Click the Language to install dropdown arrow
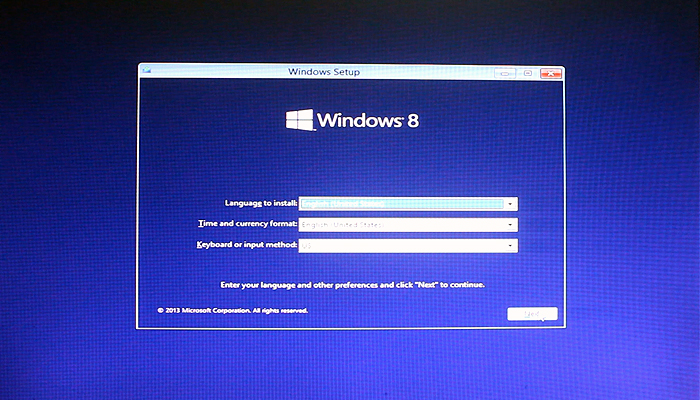Image resolution: width=700 pixels, height=400 pixels. (x=510, y=204)
